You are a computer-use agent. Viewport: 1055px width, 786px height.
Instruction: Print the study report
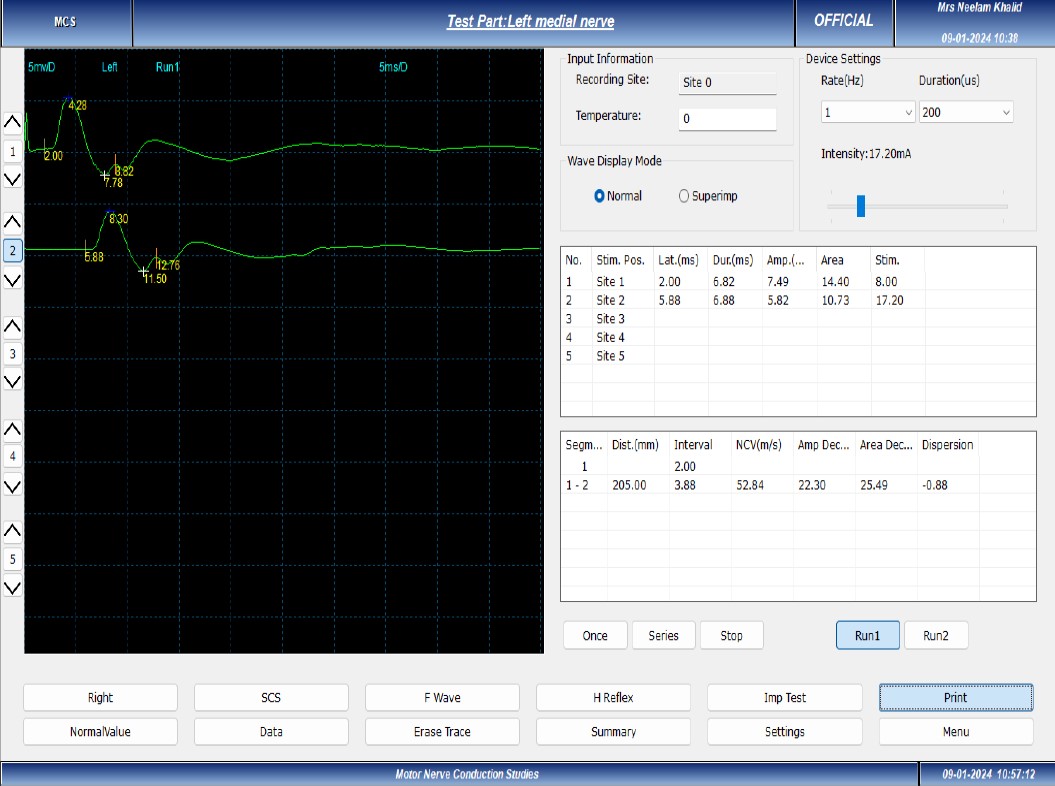click(x=955, y=697)
